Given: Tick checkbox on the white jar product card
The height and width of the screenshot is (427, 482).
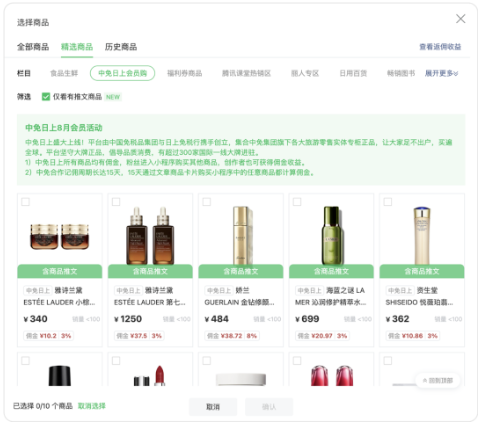Looking at the screenshot, I should coord(207,361).
